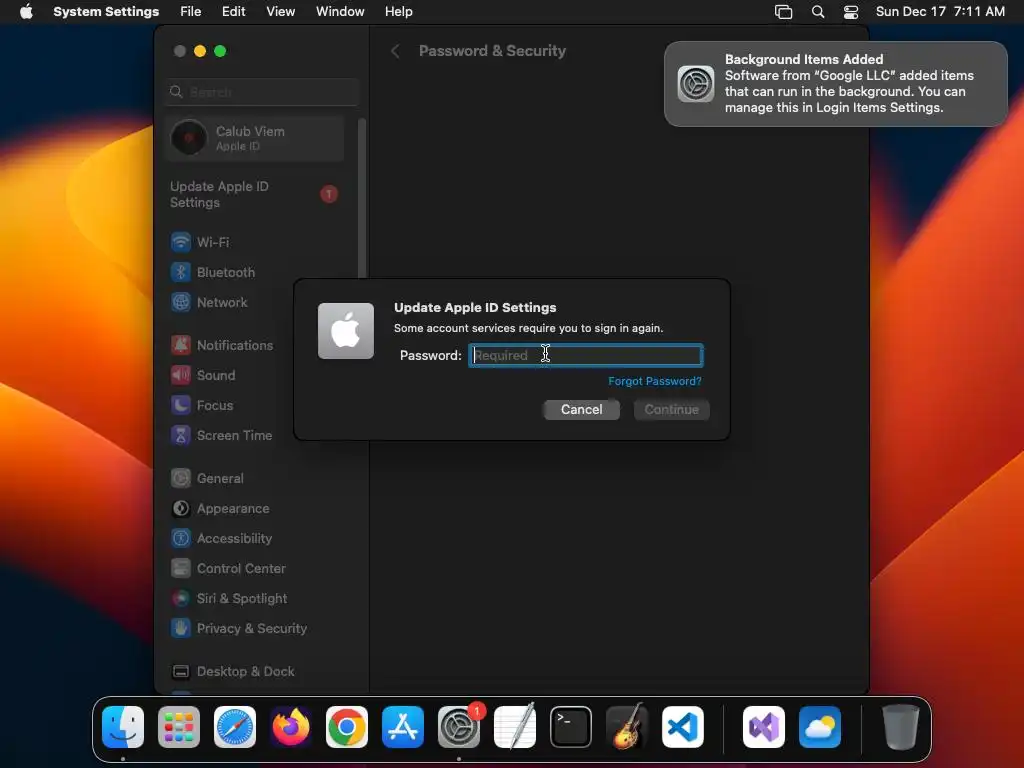Open the Weather app Dock icon
The image size is (1024, 768).
(x=820, y=727)
